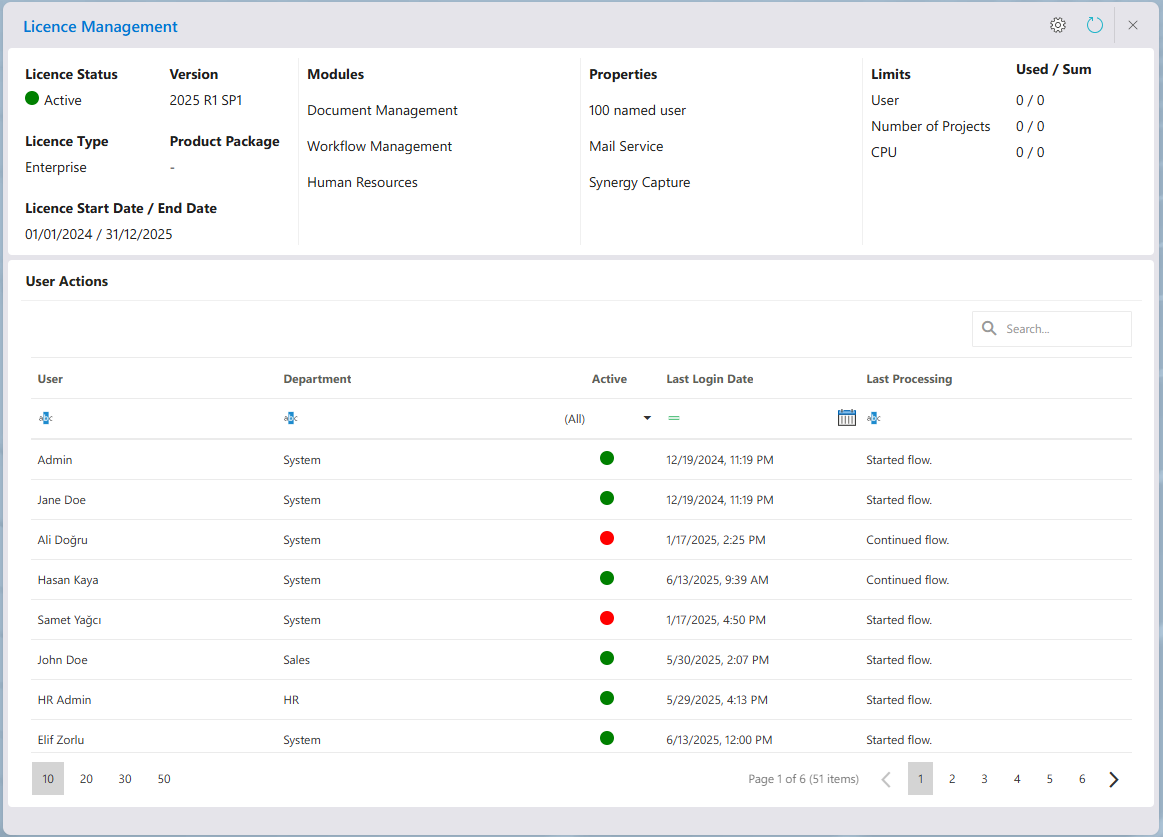Sort by Last Login Date header
This screenshot has width=1163, height=837.
click(x=710, y=379)
